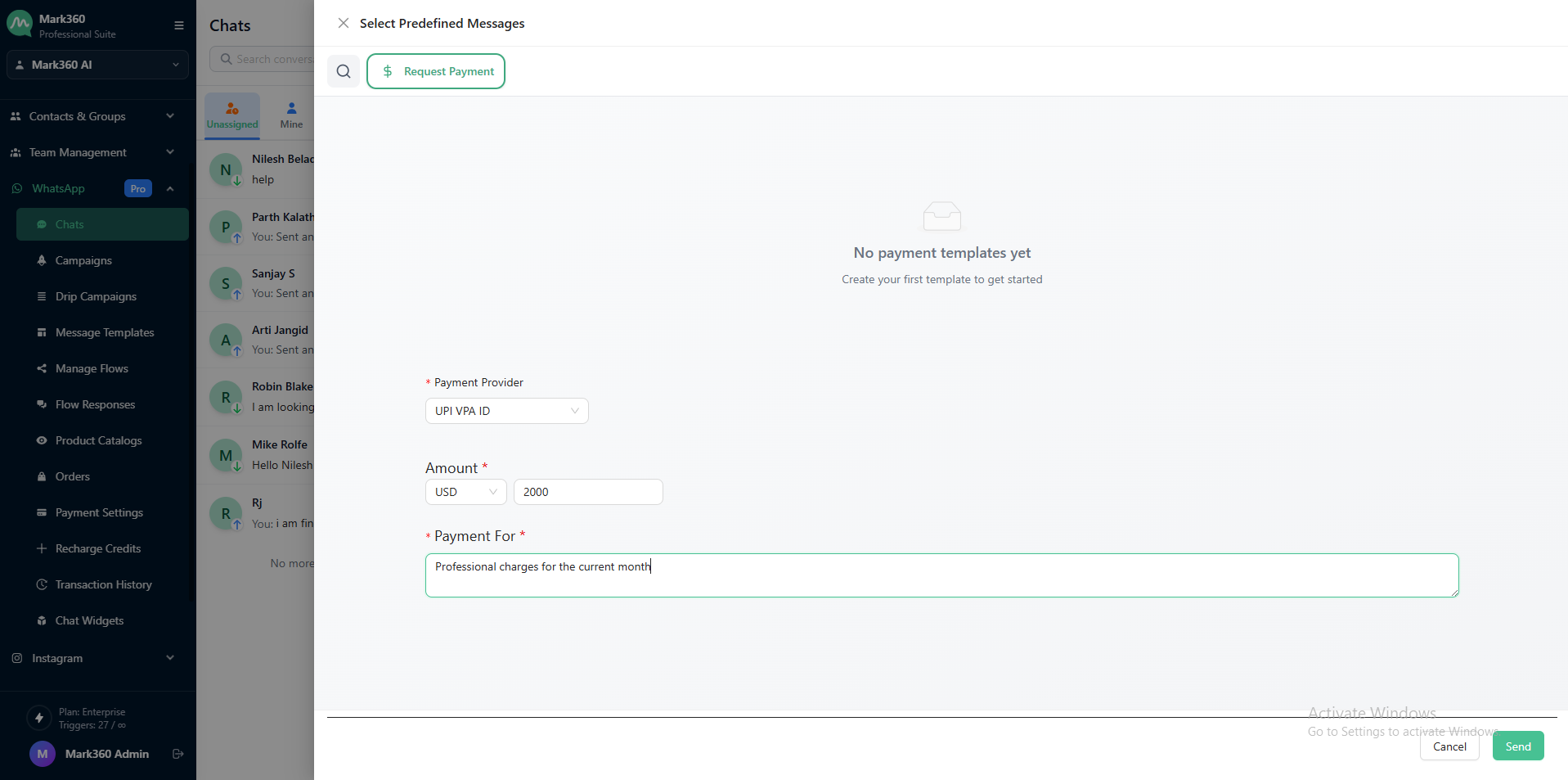The image size is (1568, 780).
Task: Expand the Mark360 AI account selector
Action: coord(97,65)
